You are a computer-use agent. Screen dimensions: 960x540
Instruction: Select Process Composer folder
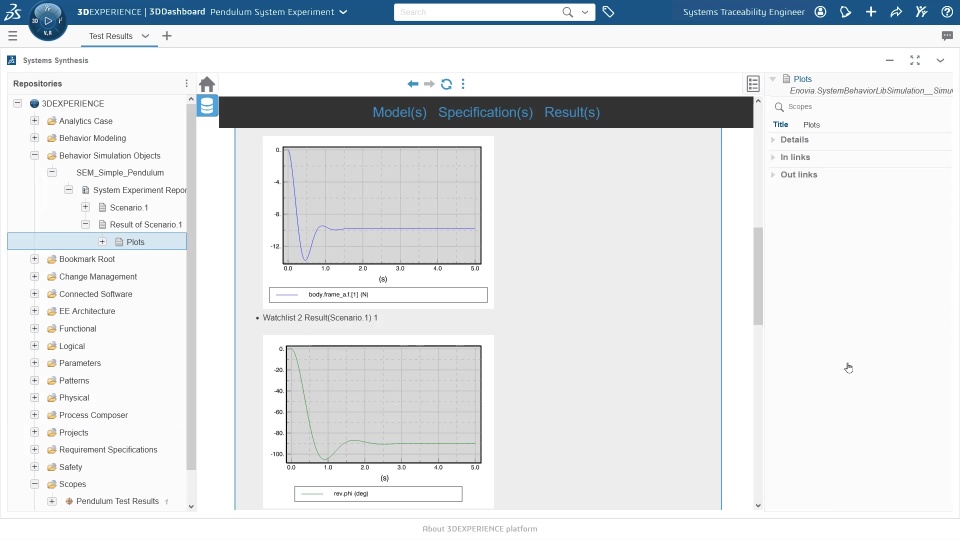coord(94,415)
